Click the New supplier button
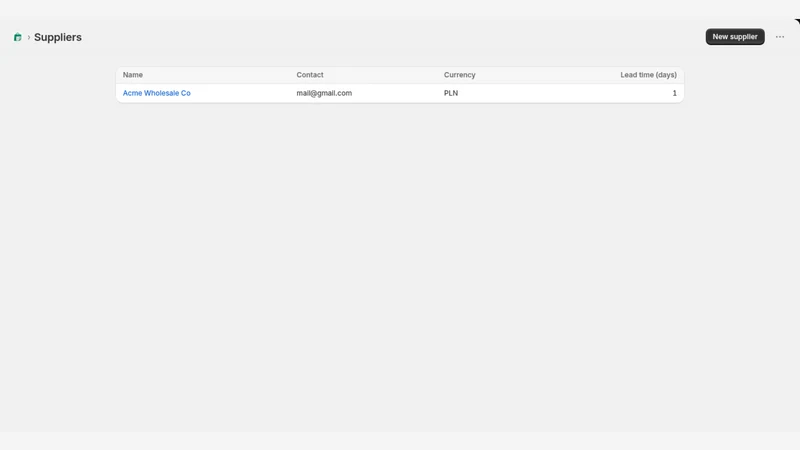The height and width of the screenshot is (450, 800). point(735,37)
